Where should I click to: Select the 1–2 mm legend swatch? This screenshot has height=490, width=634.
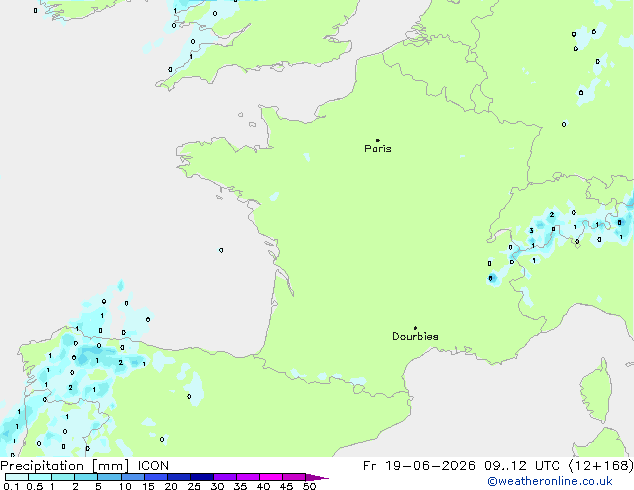pyautogui.click(x=63, y=477)
